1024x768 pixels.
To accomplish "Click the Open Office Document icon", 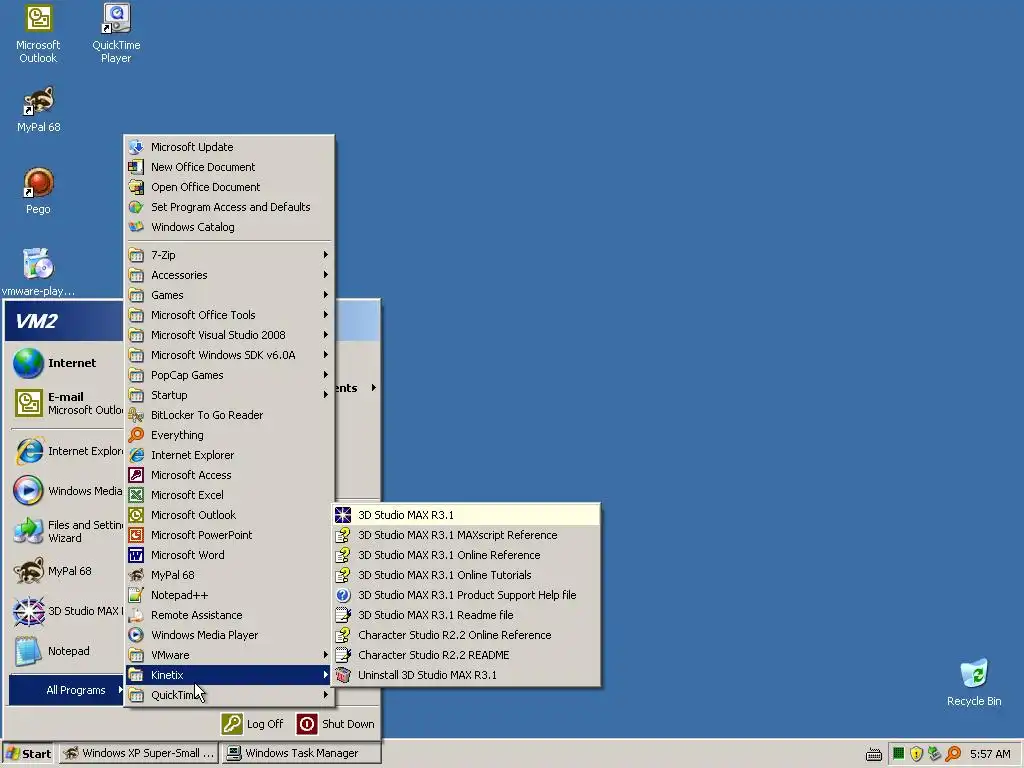I will tap(136, 187).
